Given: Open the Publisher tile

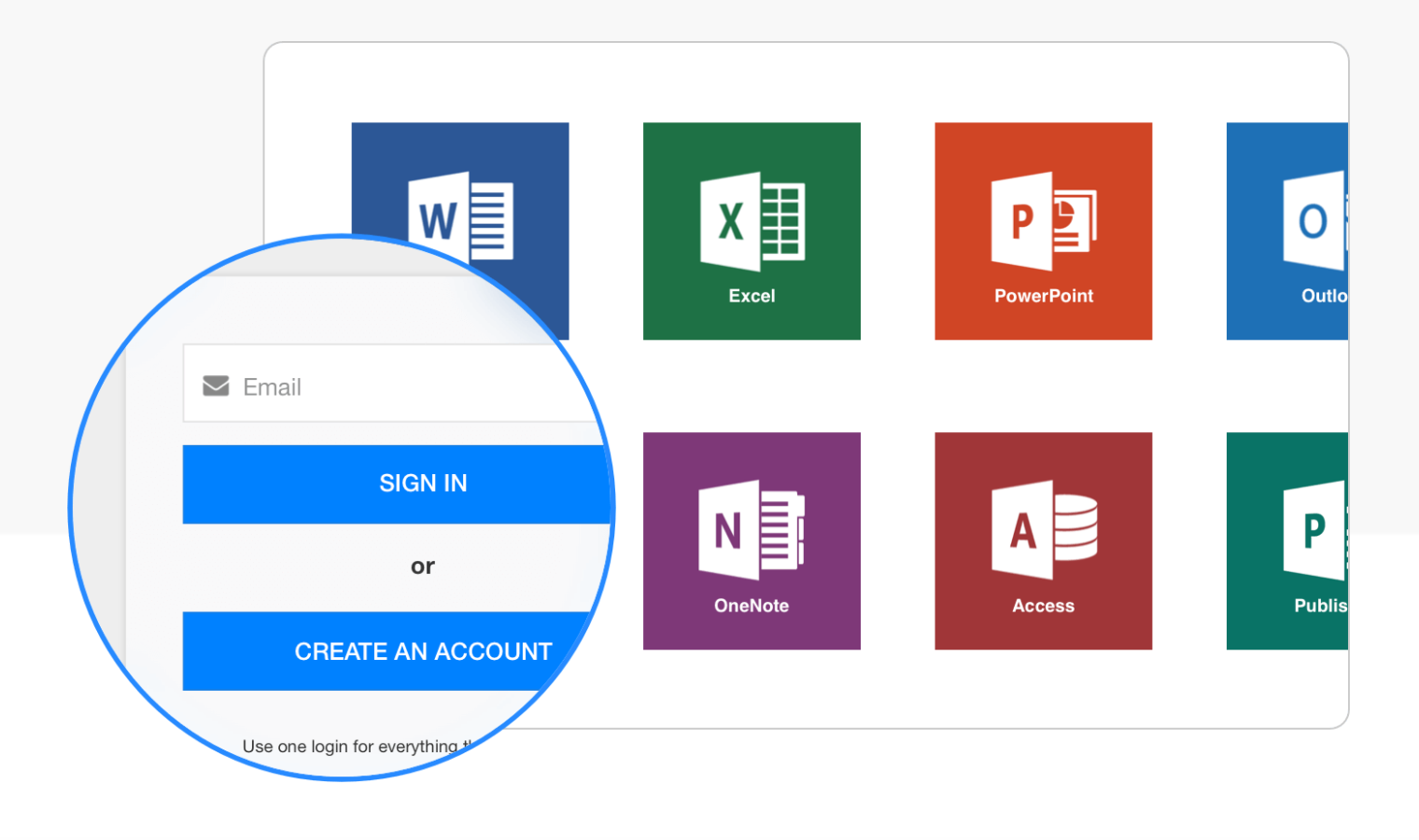Looking at the screenshot, I should point(1287,541).
